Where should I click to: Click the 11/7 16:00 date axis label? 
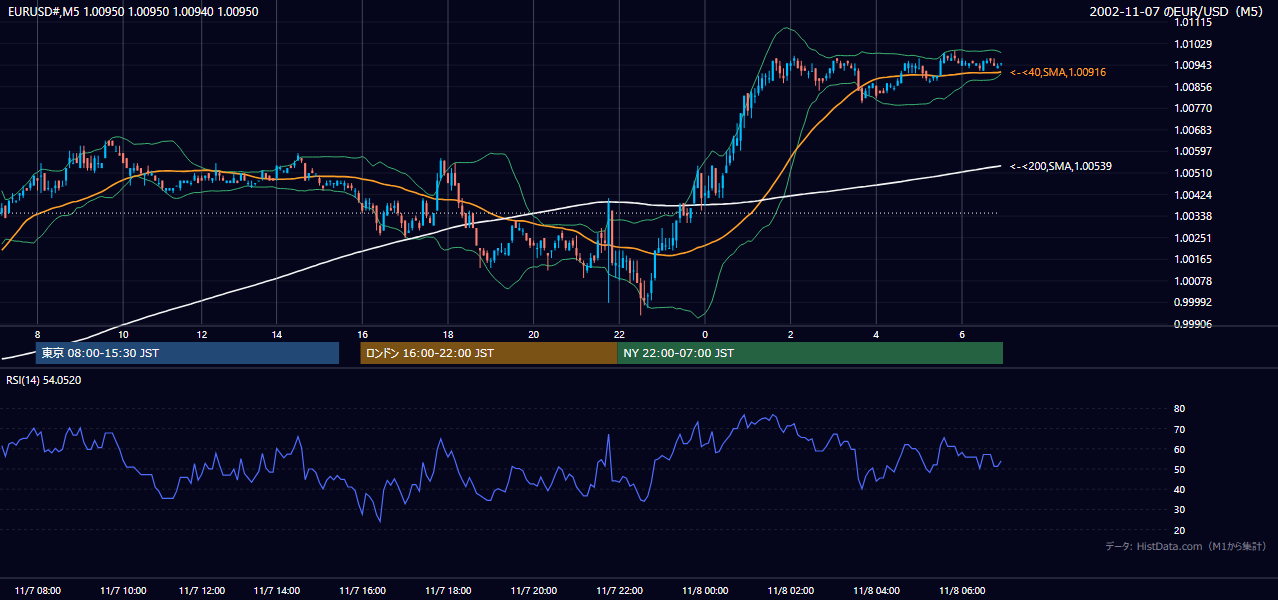point(362,591)
